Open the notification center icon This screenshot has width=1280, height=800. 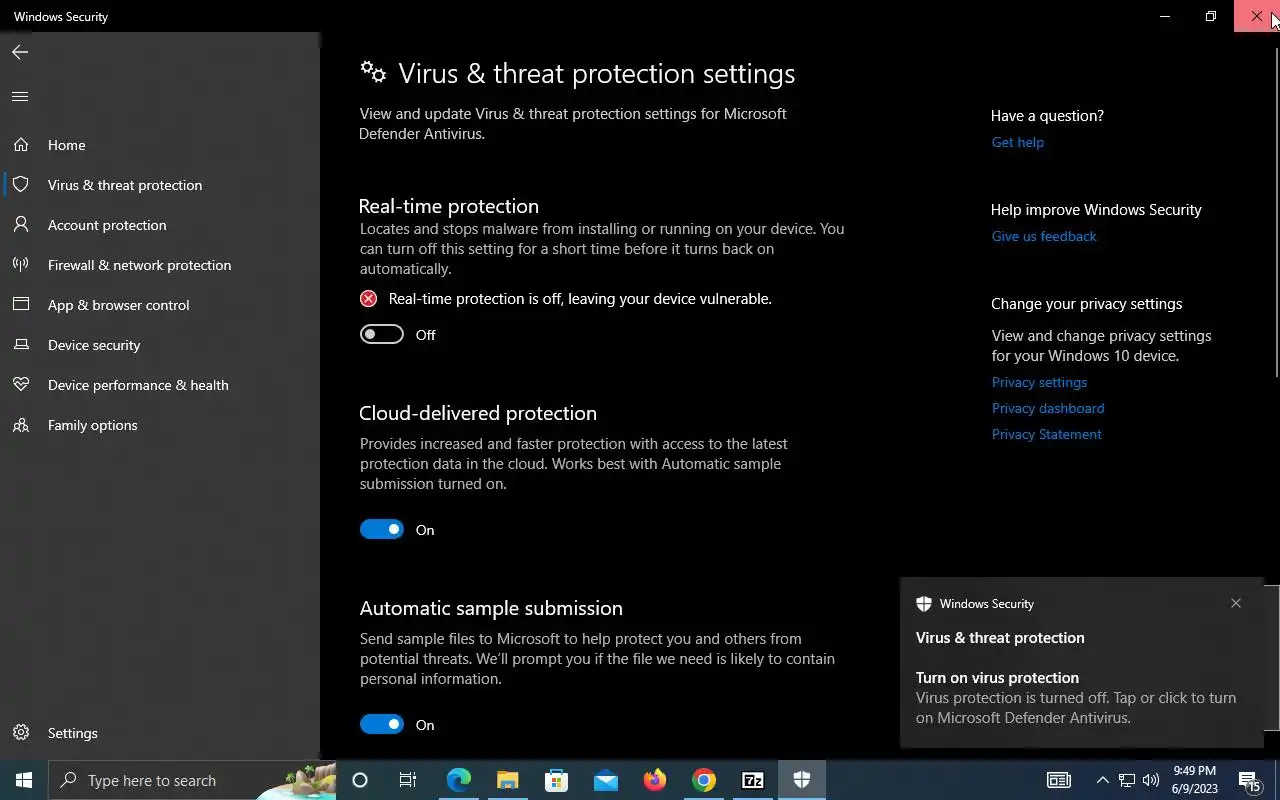click(1249, 780)
